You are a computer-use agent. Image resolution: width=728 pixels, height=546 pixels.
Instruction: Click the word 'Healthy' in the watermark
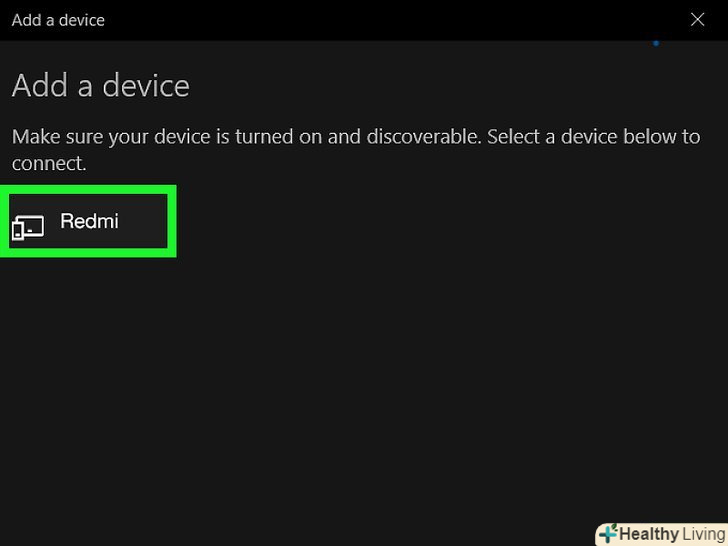649,534
